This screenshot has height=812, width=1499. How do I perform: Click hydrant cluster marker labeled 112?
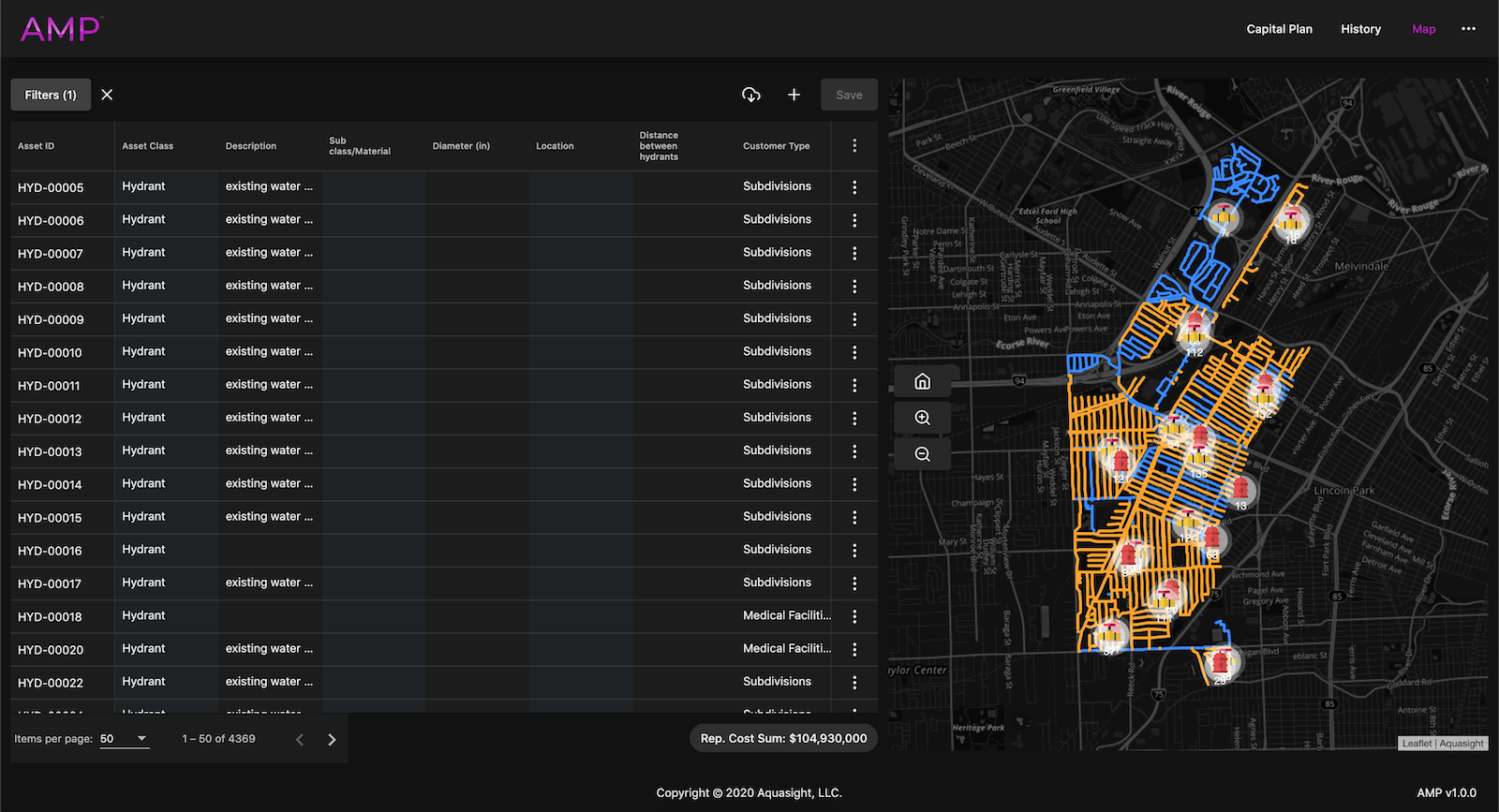pos(1195,334)
